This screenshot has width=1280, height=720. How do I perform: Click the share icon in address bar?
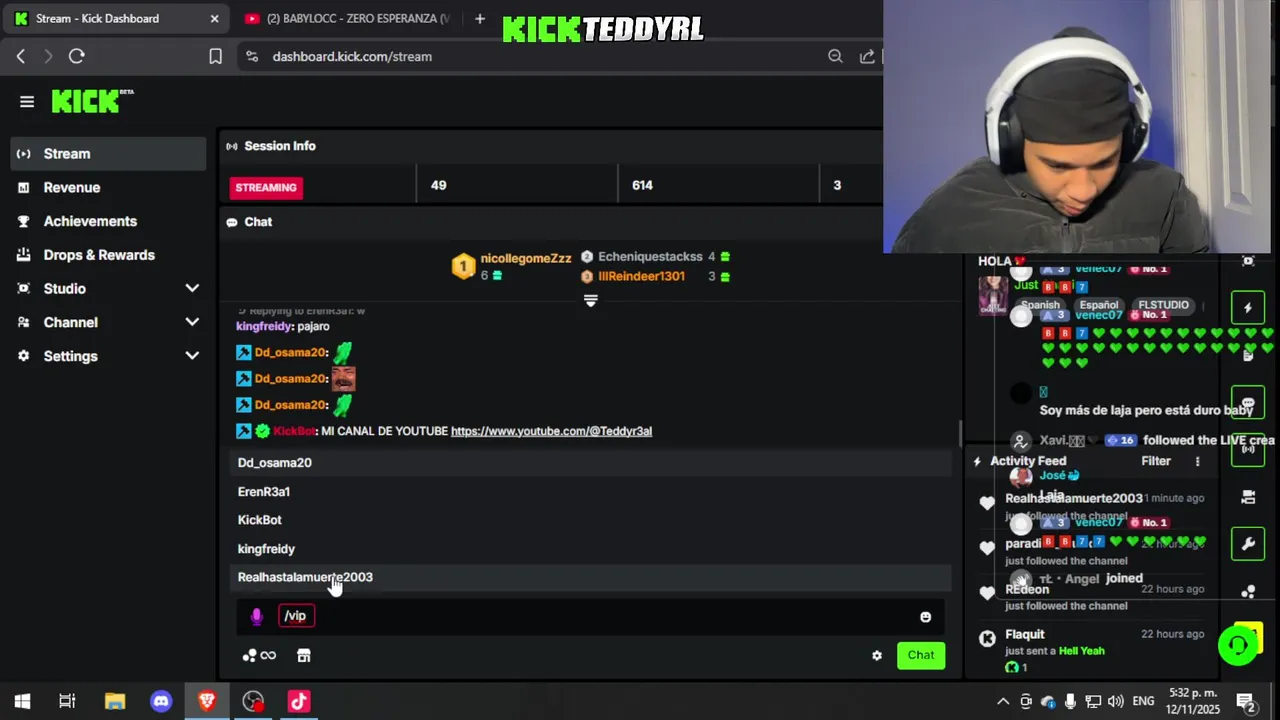tap(867, 56)
